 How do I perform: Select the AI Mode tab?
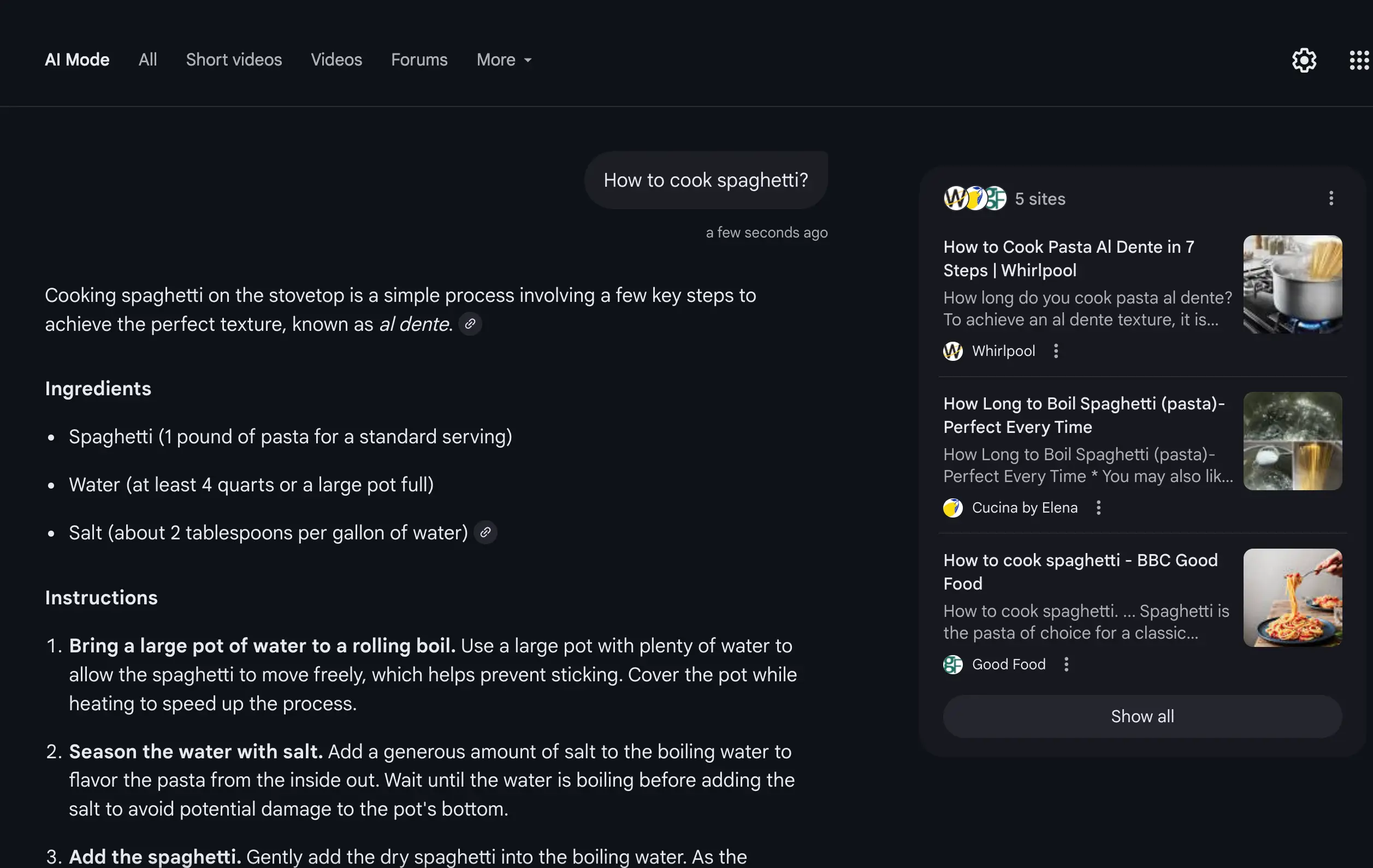point(77,60)
